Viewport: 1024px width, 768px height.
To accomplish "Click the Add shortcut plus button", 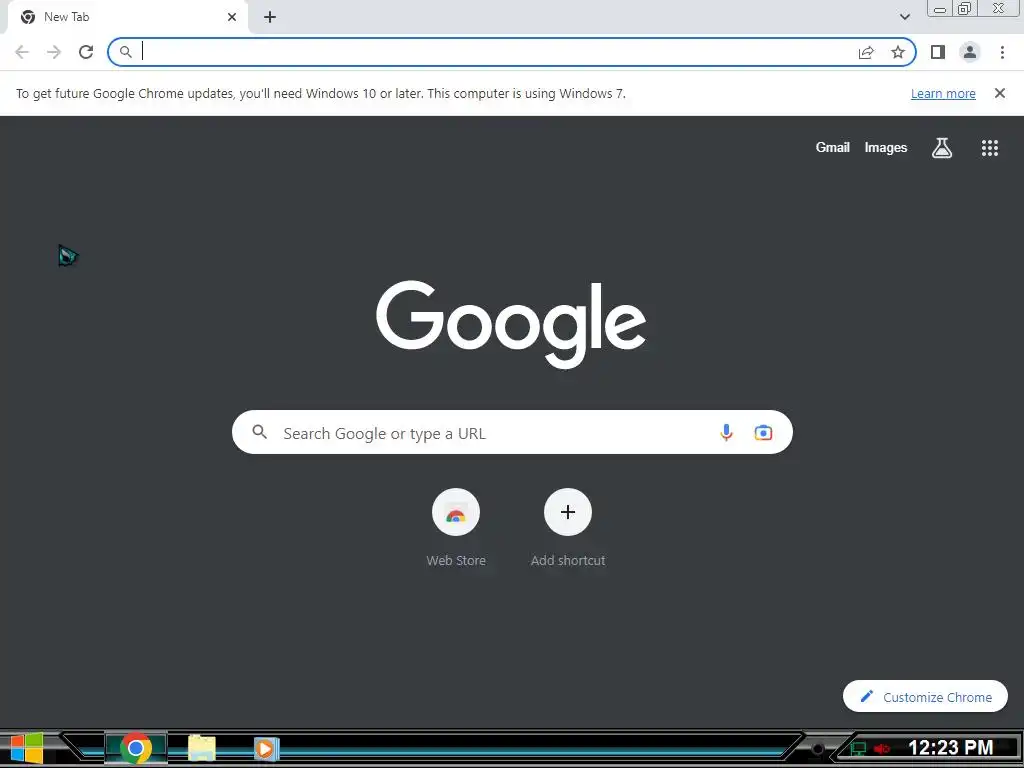I will pos(568,512).
